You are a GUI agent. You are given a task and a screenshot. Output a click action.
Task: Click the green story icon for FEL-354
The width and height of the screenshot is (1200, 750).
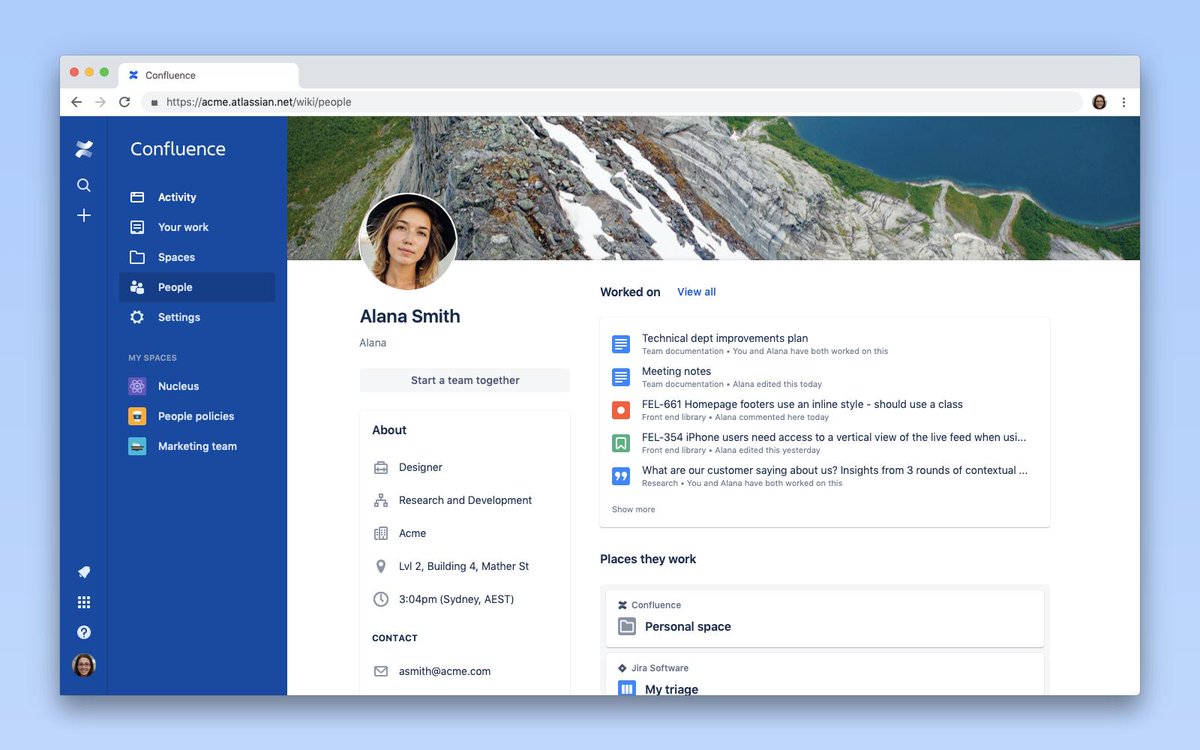tap(621, 443)
